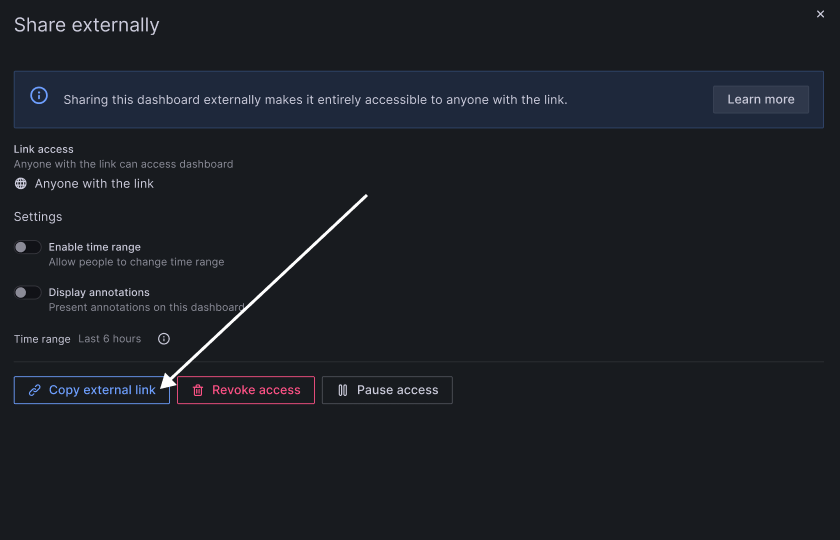This screenshot has width=840, height=540.
Task: Click the pause icon on Pause access
Action: [342, 390]
